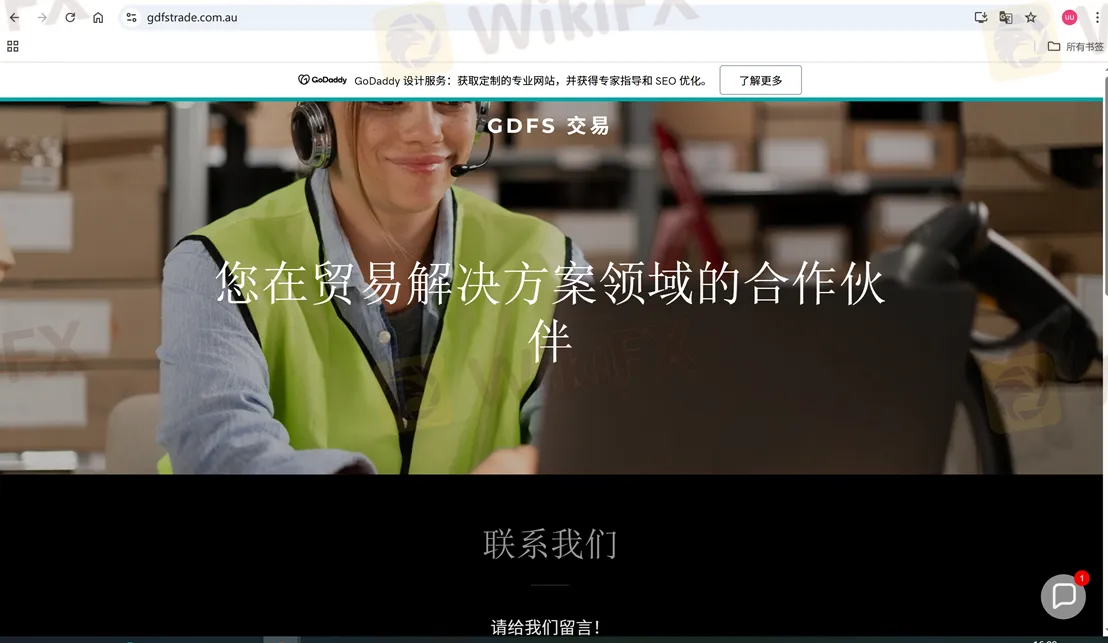View site information icon in address bar

tap(131, 18)
